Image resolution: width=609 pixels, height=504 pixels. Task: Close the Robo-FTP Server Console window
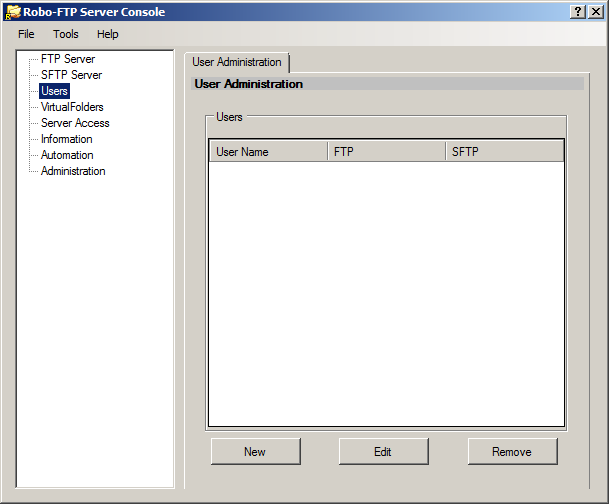click(x=596, y=12)
